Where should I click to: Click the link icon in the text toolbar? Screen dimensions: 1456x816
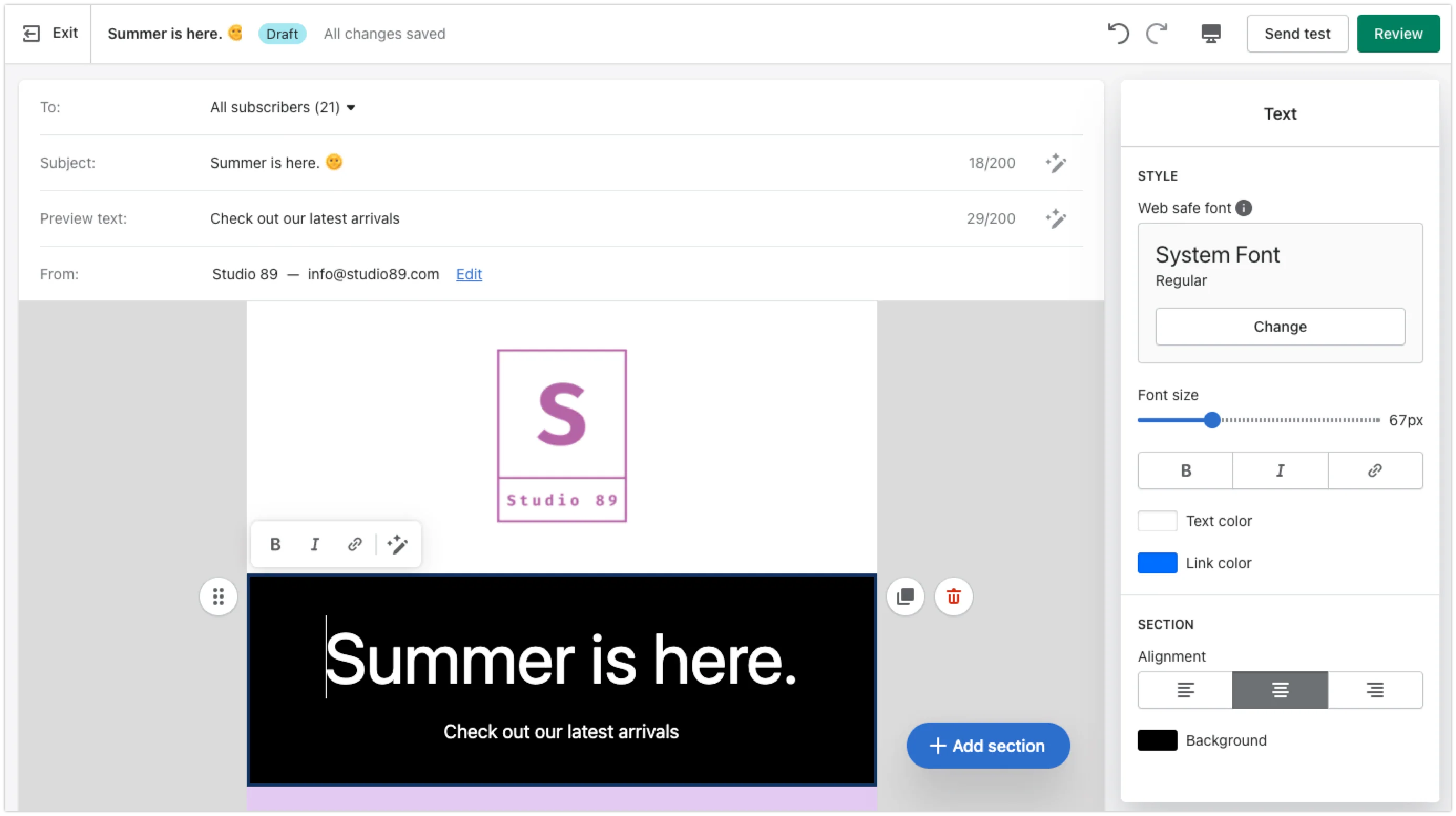coord(355,544)
